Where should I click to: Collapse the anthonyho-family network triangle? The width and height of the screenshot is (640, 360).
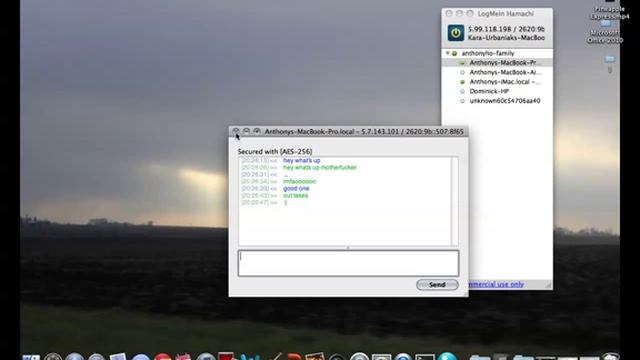tap(448, 53)
